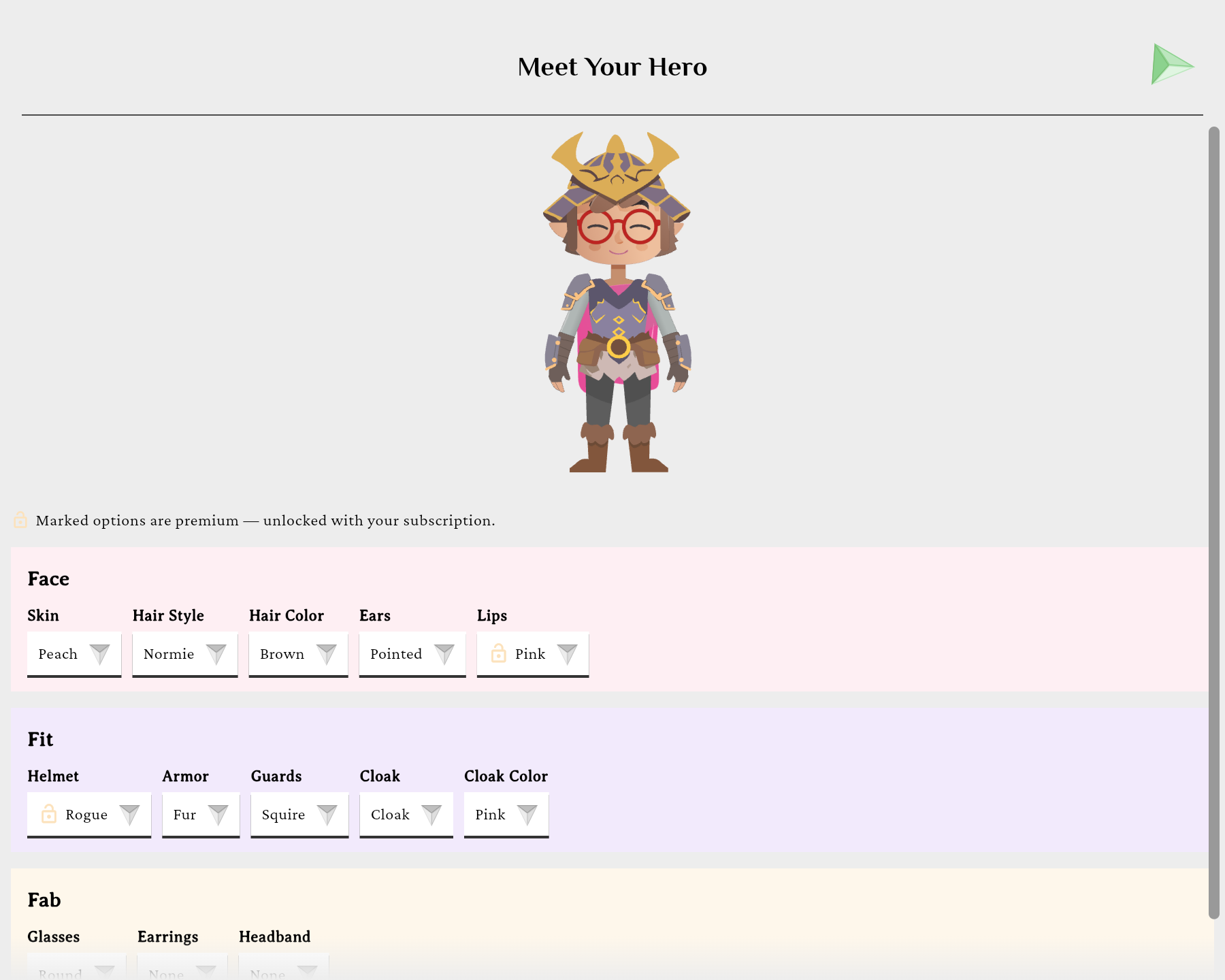Click the Earrings field label
The width and height of the screenshot is (1225, 980).
[168, 937]
